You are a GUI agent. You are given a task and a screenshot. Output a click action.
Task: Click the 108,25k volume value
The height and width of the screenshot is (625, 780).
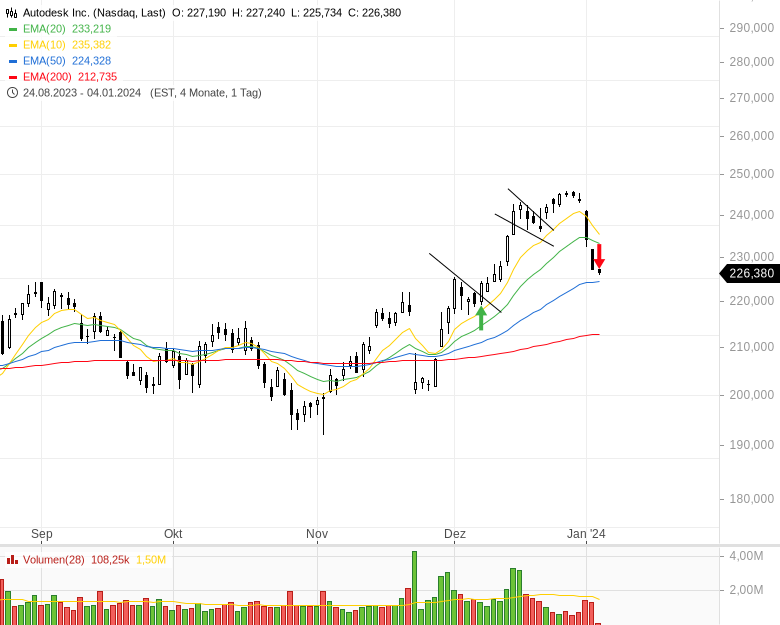110,560
